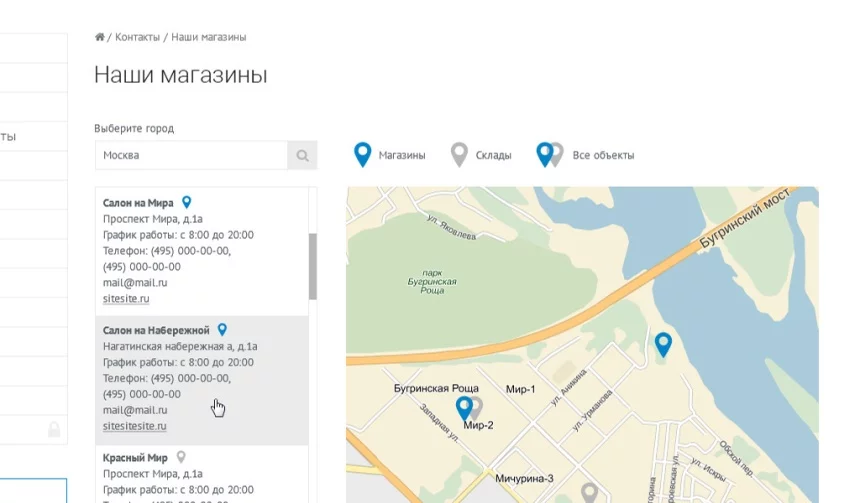Select blue map marker above Мир-2 label
This screenshot has width=860, height=503.
click(x=463, y=407)
